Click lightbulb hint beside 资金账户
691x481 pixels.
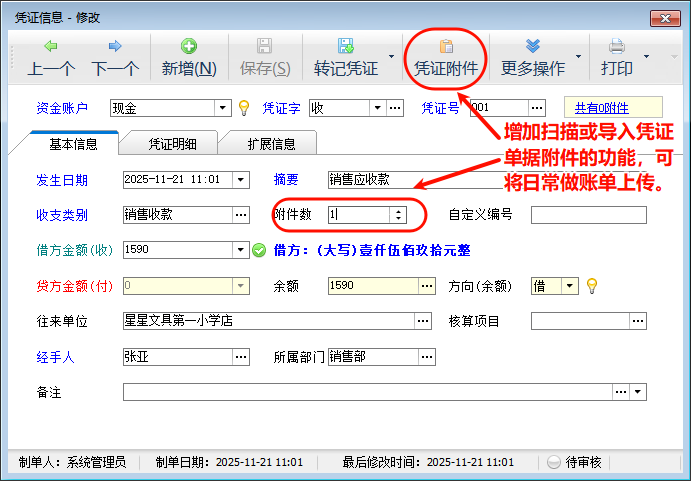(x=243, y=108)
